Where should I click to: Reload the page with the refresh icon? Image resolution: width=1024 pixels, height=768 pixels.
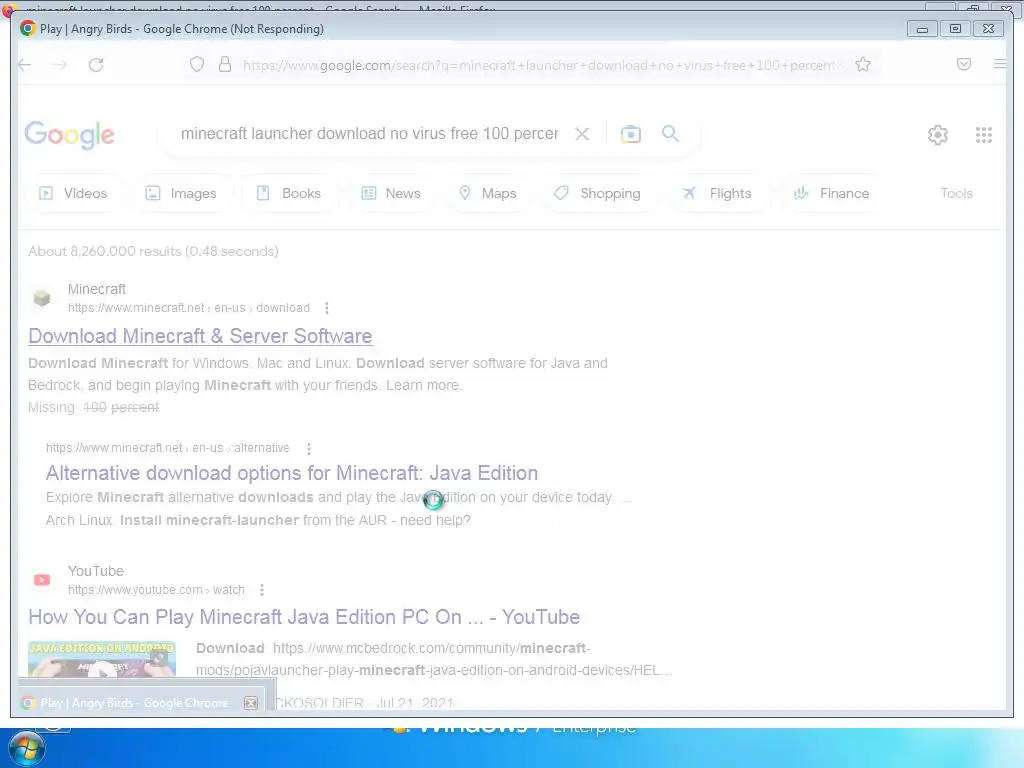[x=96, y=65]
